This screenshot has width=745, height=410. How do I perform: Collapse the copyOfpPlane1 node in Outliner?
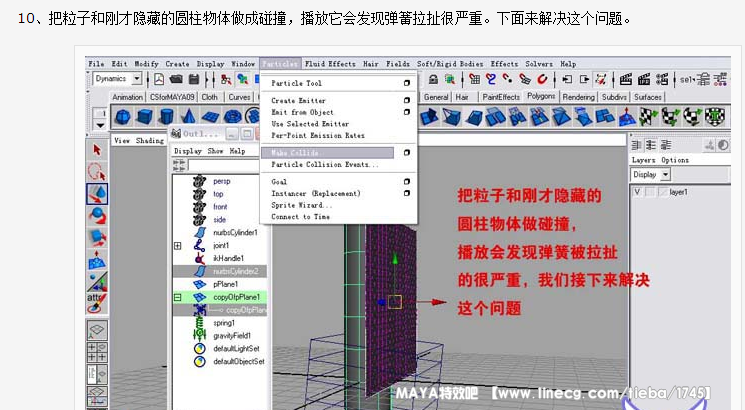[178, 297]
